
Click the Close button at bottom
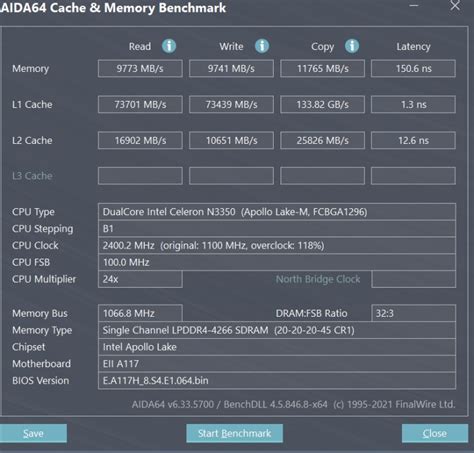click(x=435, y=433)
